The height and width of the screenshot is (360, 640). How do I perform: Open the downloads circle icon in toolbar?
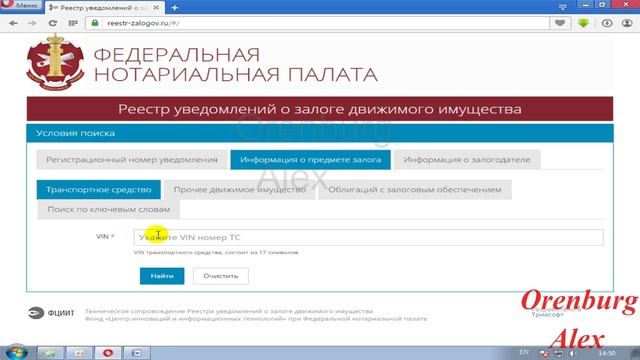click(607, 23)
